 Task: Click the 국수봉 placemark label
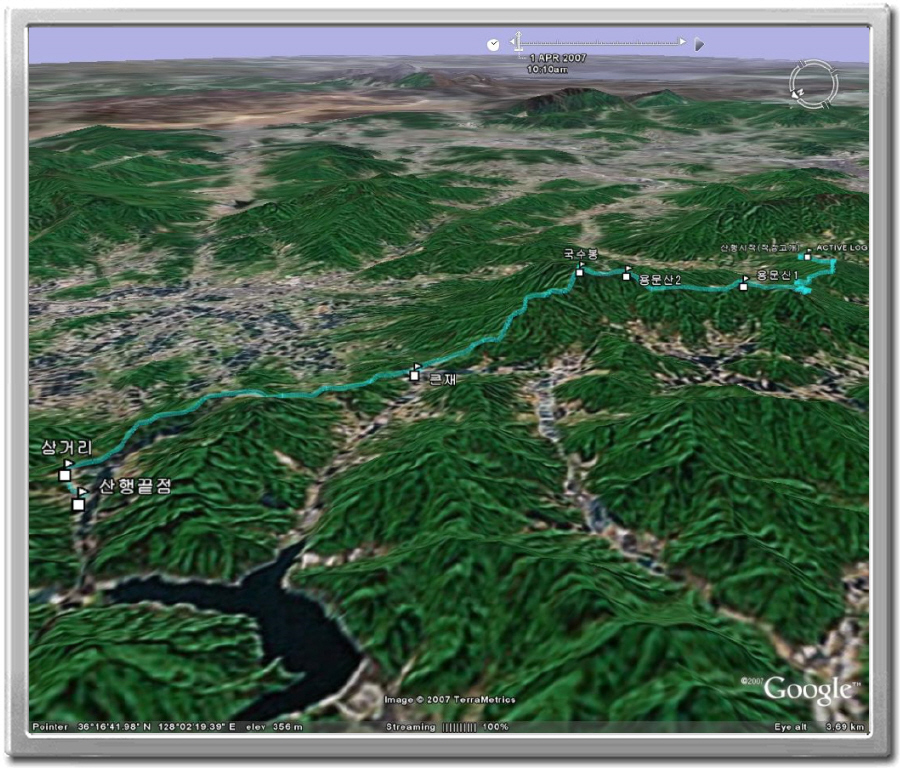pyautogui.click(x=581, y=254)
